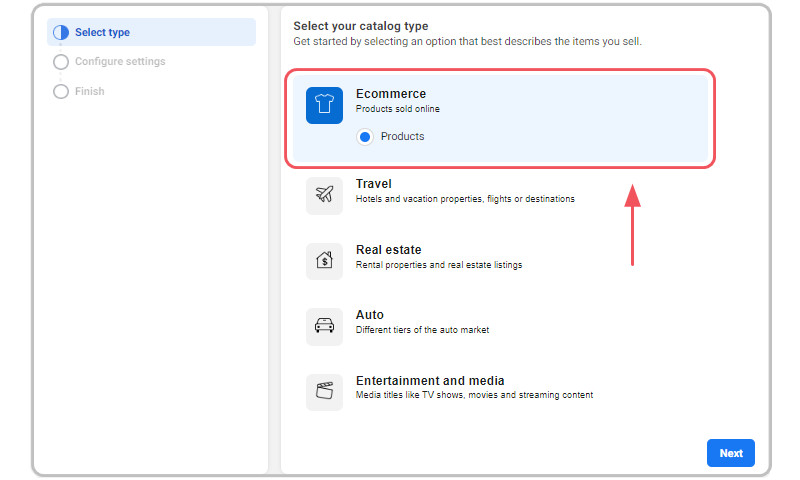Image resolution: width=800 pixels, height=480 pixels.
Task: Click the 'Get started by selecting' subtitle
Action: pyautogui.click(x=467, y=41)
